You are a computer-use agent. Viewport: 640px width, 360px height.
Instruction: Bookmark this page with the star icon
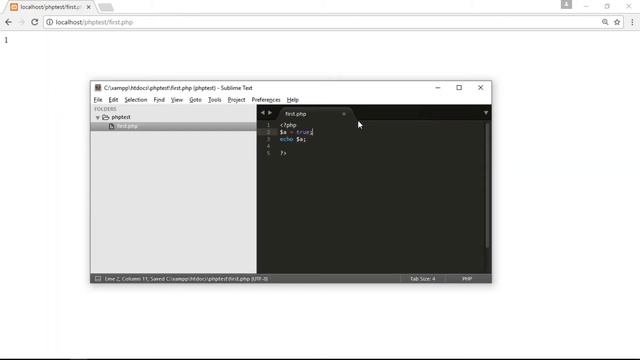(x=617, y=22)
